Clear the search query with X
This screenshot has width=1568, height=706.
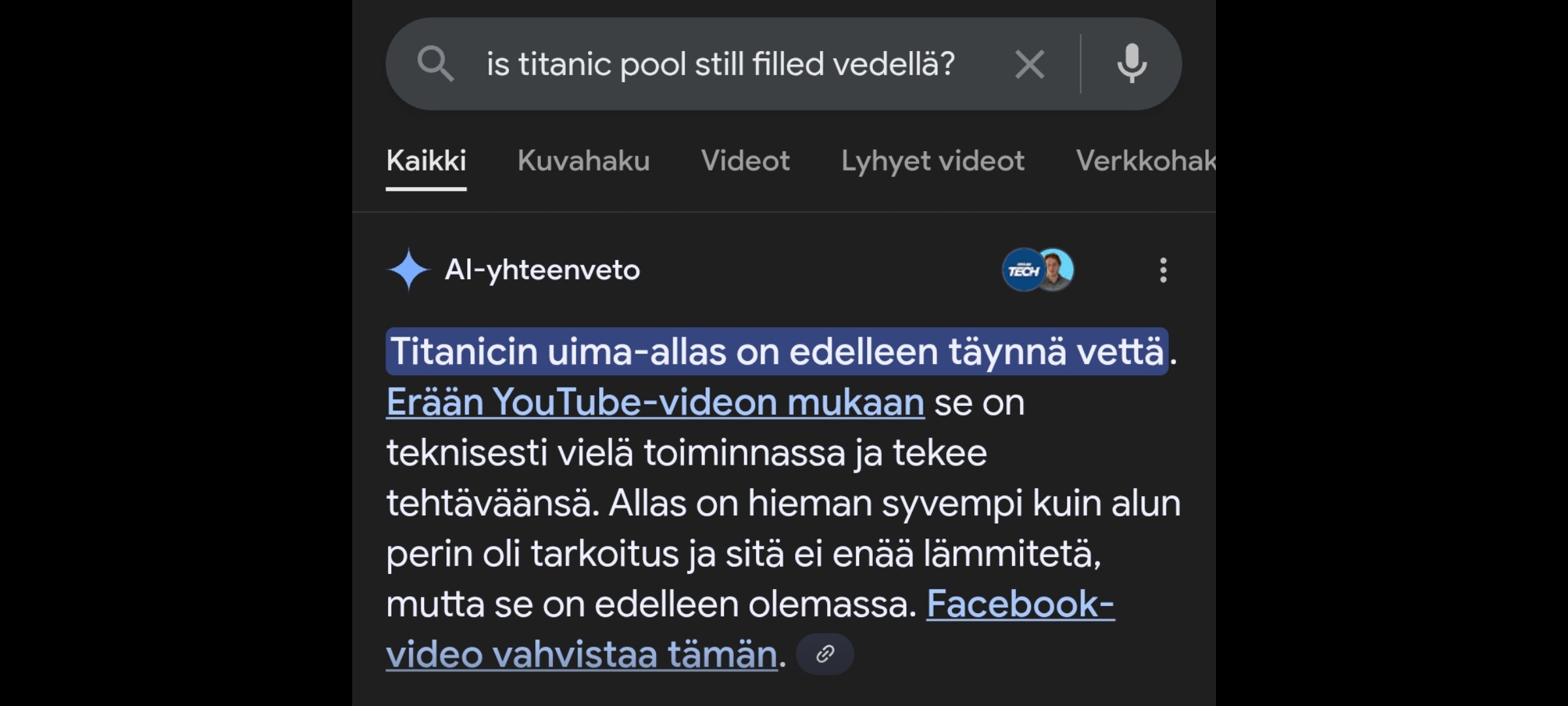(1030, 64)
